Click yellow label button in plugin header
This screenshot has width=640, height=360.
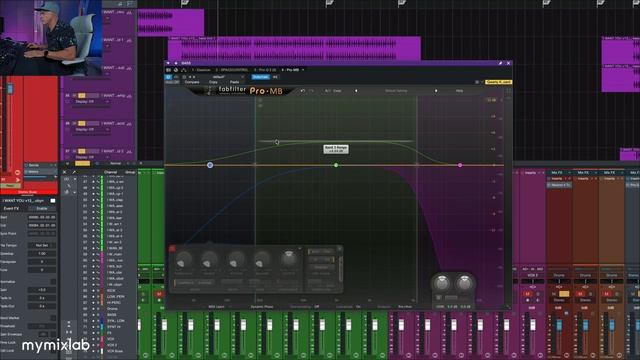point(498,82)
